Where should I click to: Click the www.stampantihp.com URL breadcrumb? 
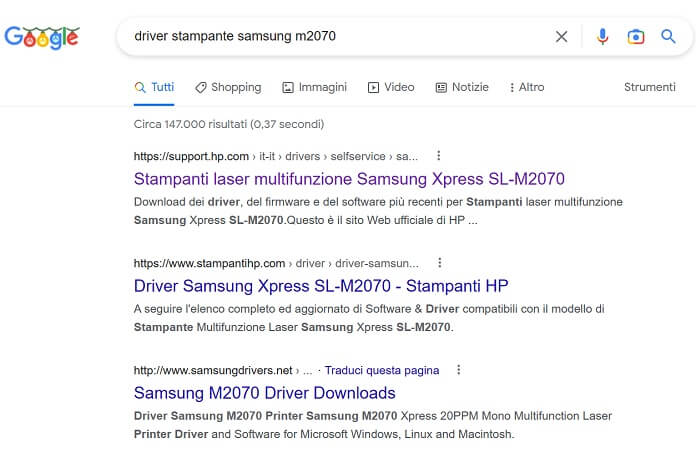[276, 263]
